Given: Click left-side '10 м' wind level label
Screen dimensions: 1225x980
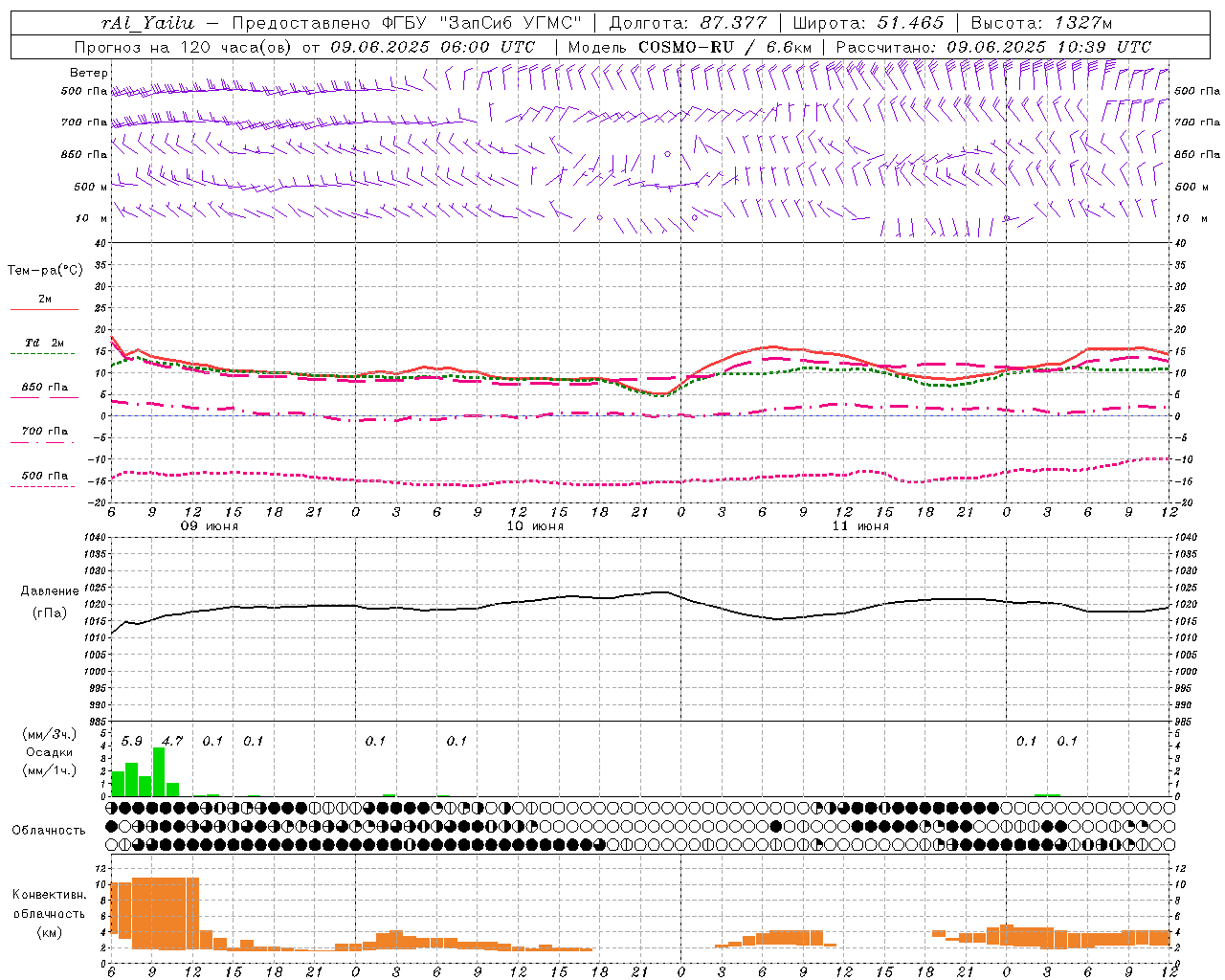Looking at the screenshot, I should 92,218.
